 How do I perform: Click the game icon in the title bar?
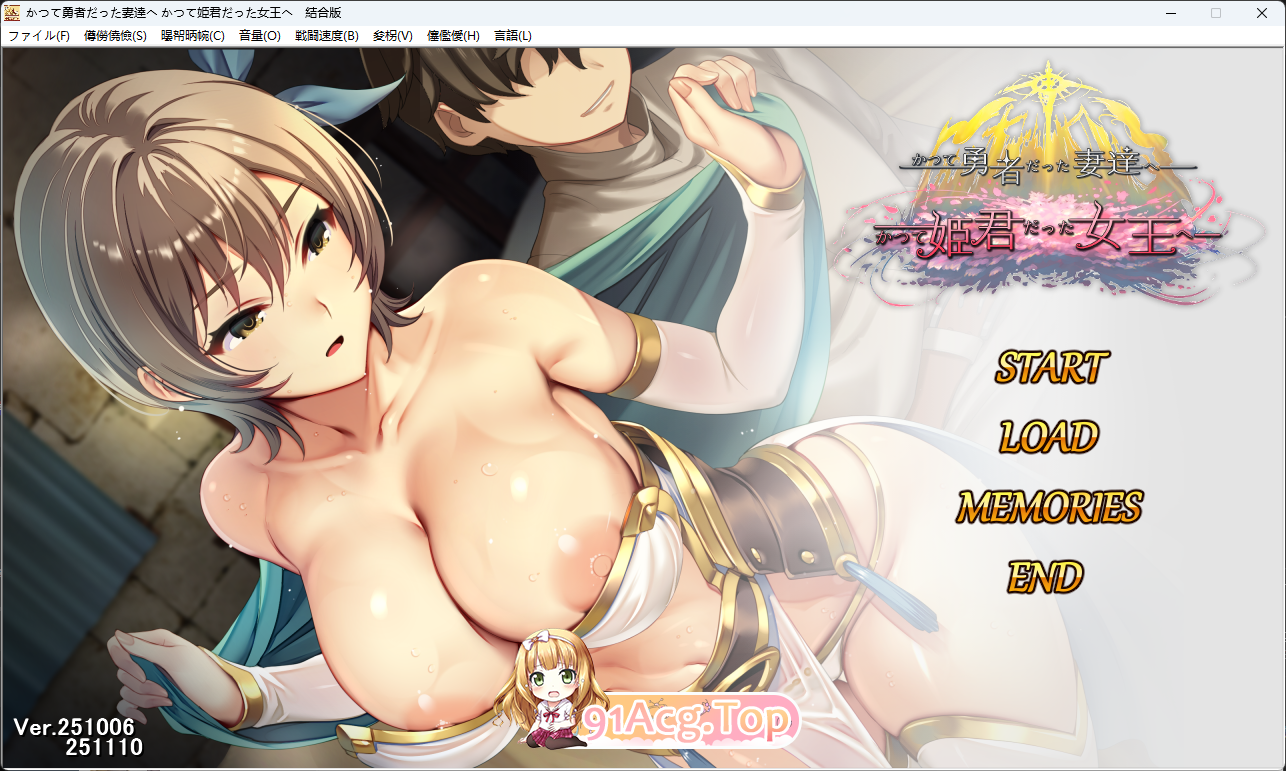click(12, 13)
